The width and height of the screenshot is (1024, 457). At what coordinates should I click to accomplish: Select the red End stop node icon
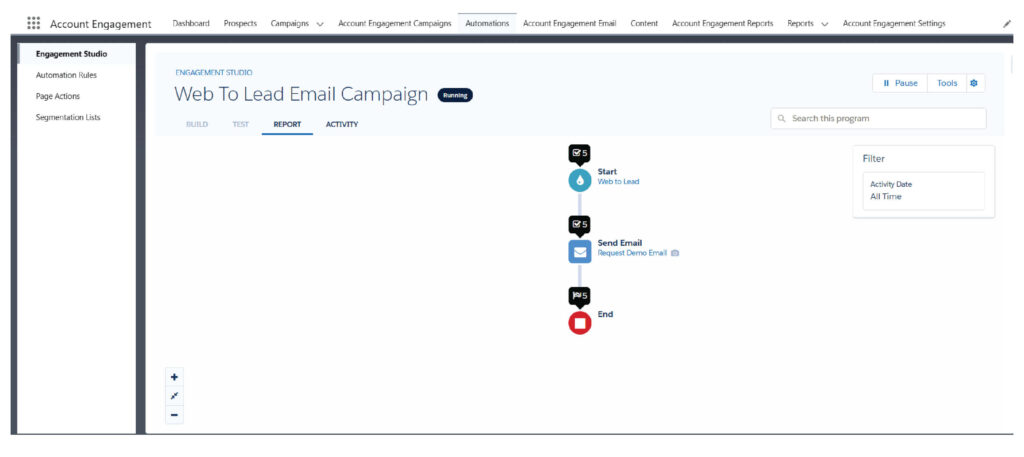(x=579, y=323)
